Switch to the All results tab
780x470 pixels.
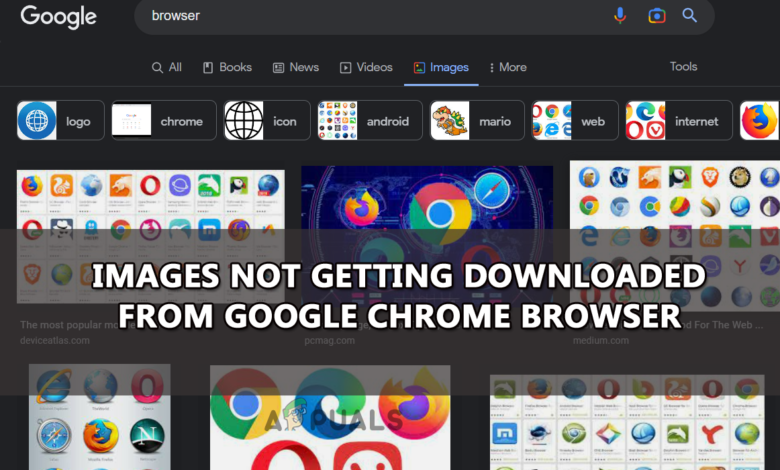pyautogui.click(x=167, y=67)
